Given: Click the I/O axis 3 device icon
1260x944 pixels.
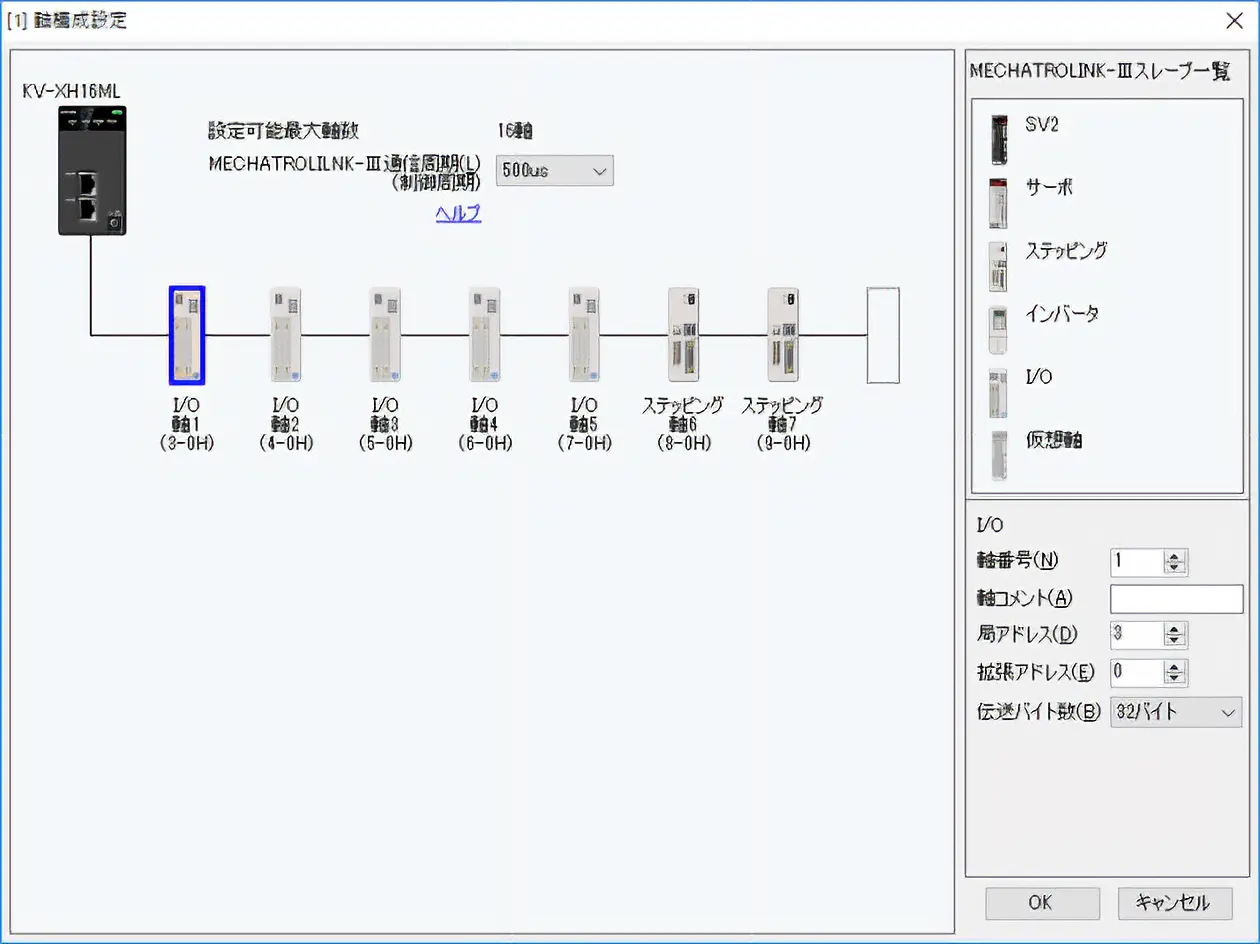Looking at the screenshot, I should [x=385, y=335].
